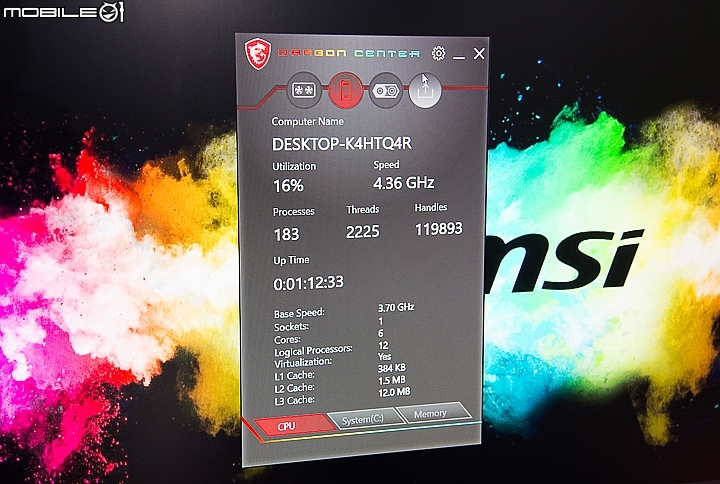This screenshot has width=720, height=484.
Task: Open Dragon Center settings gear
Action: 439,53
